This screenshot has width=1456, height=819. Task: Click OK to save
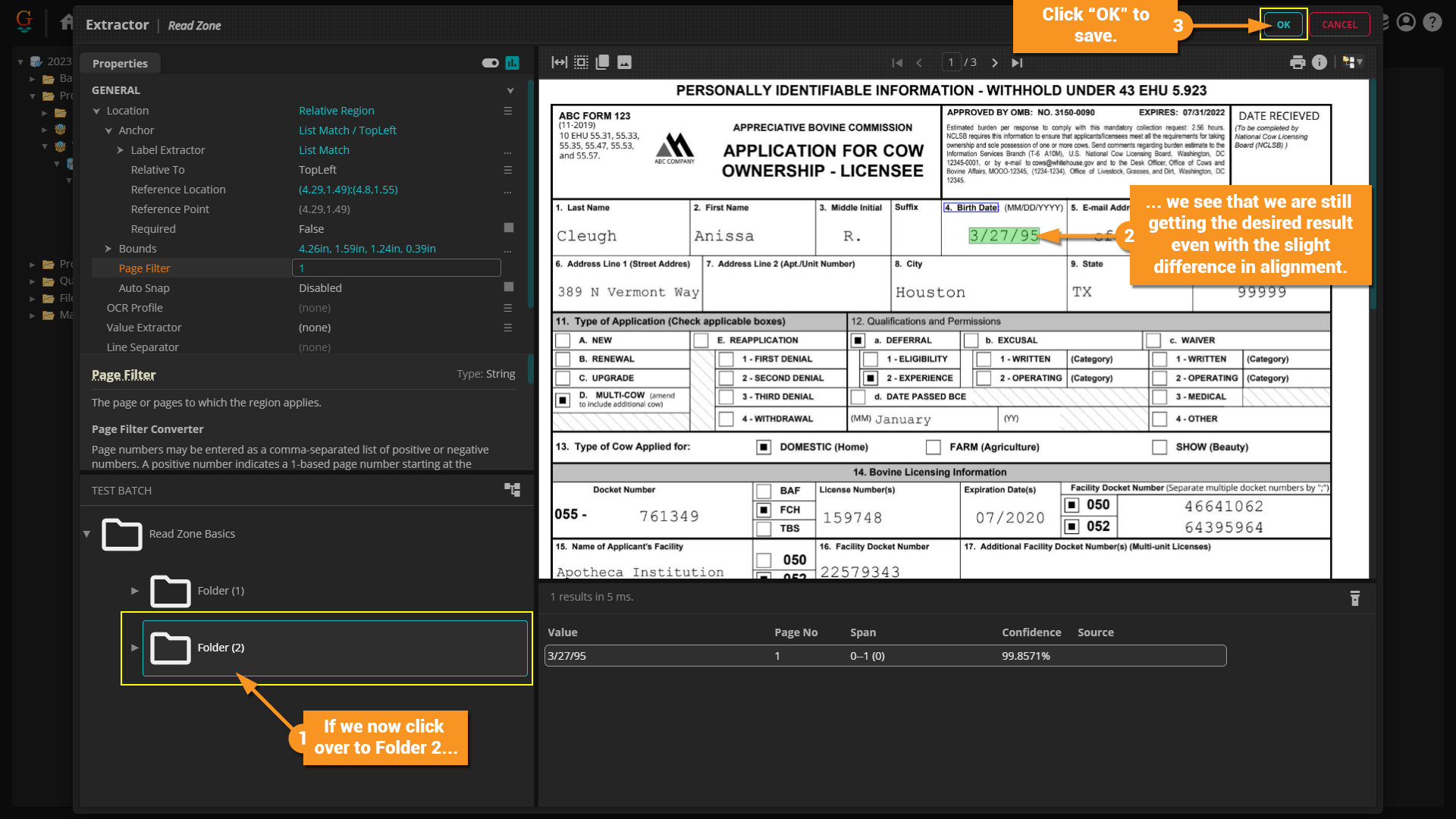tap(1283, 24)
